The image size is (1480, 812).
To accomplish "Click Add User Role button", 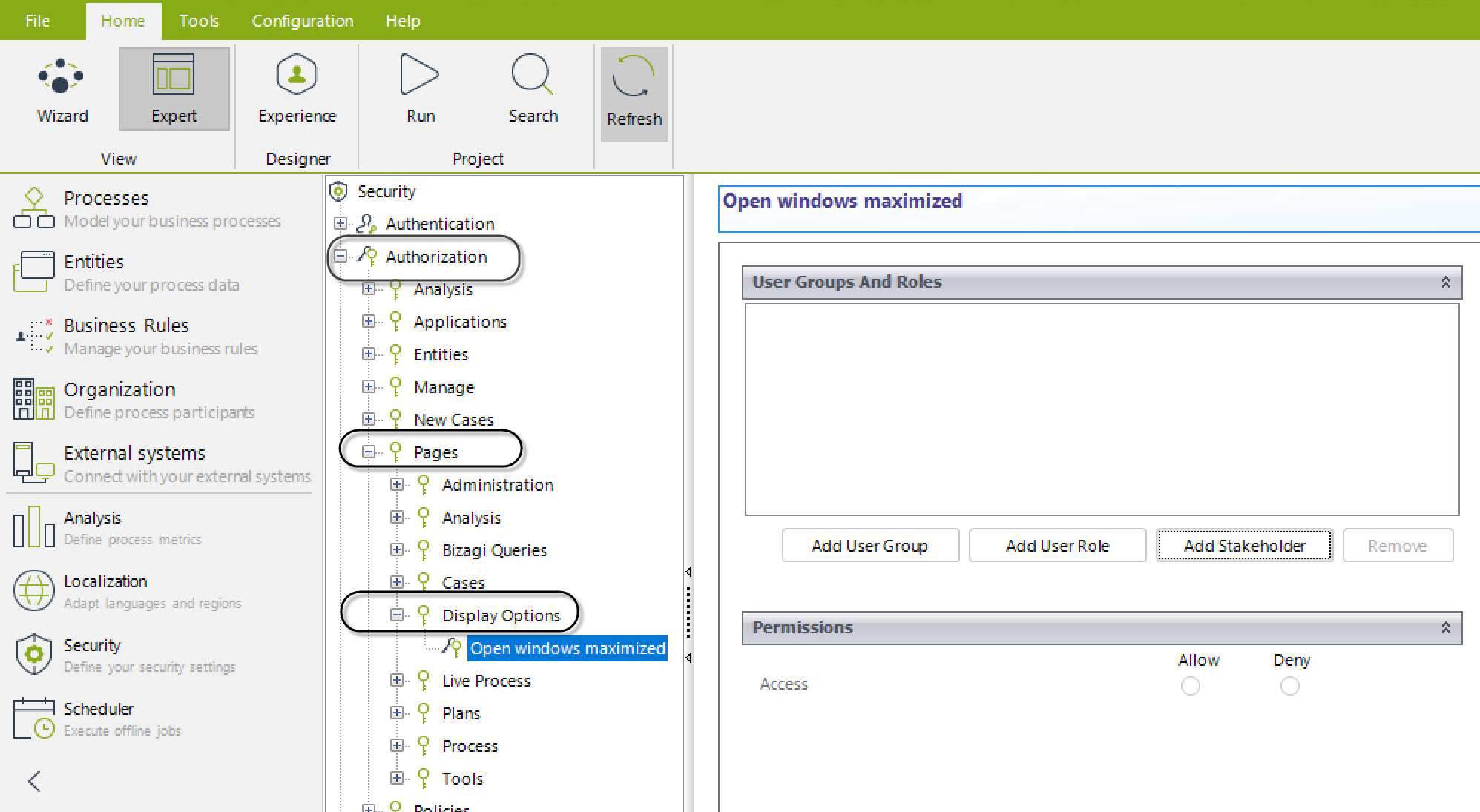I will [1057, 546].
